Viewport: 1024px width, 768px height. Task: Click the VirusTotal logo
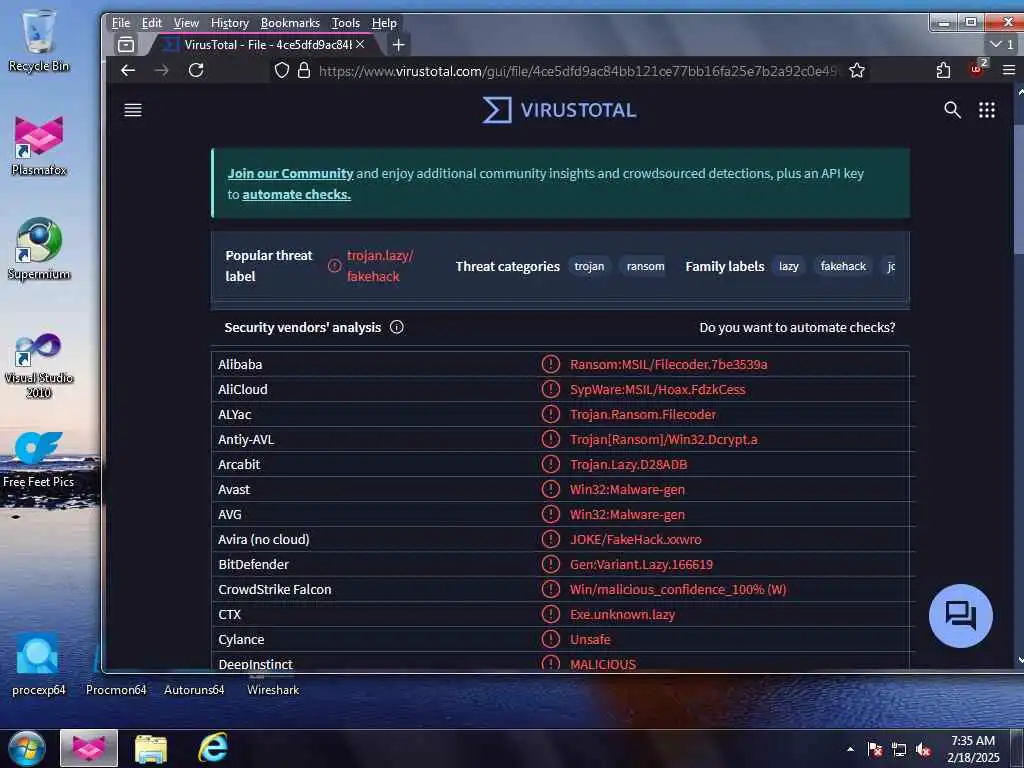click(560, 110)
